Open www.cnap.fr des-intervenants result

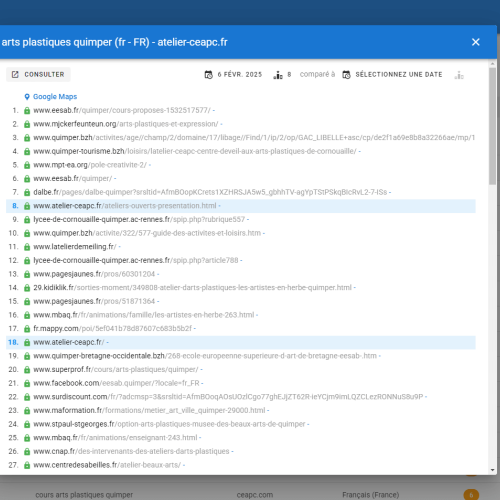(131, 451)
